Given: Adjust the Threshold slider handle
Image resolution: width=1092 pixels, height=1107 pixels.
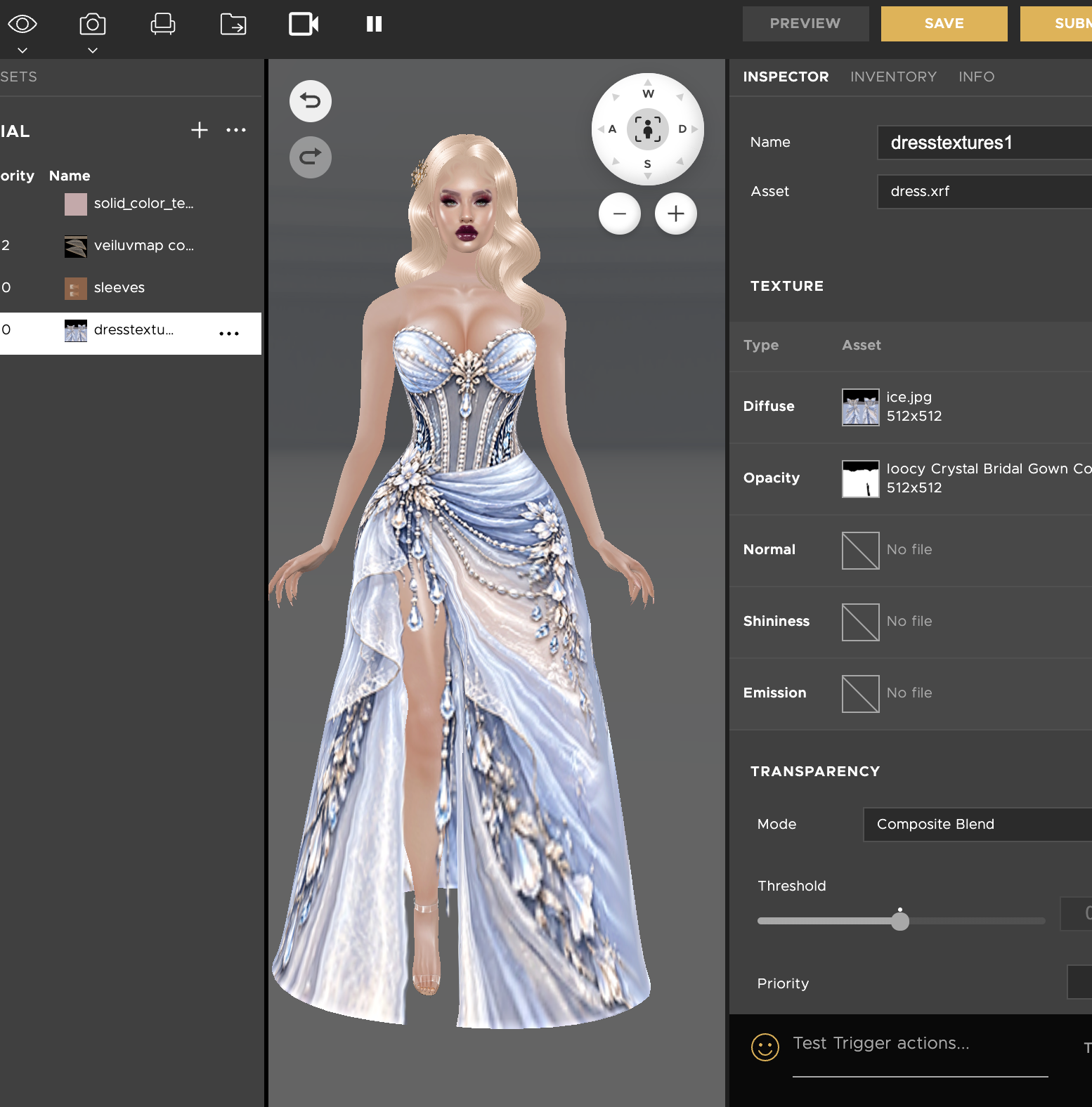Looking at the screenshot, I should (900, 921).
